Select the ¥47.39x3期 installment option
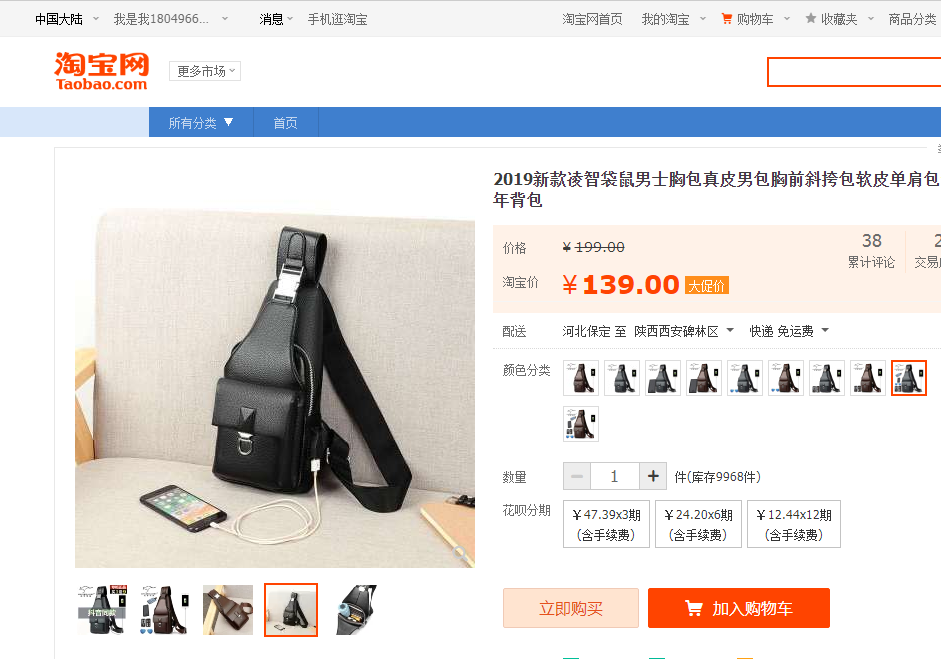The image size is (941, 659). 606,524
